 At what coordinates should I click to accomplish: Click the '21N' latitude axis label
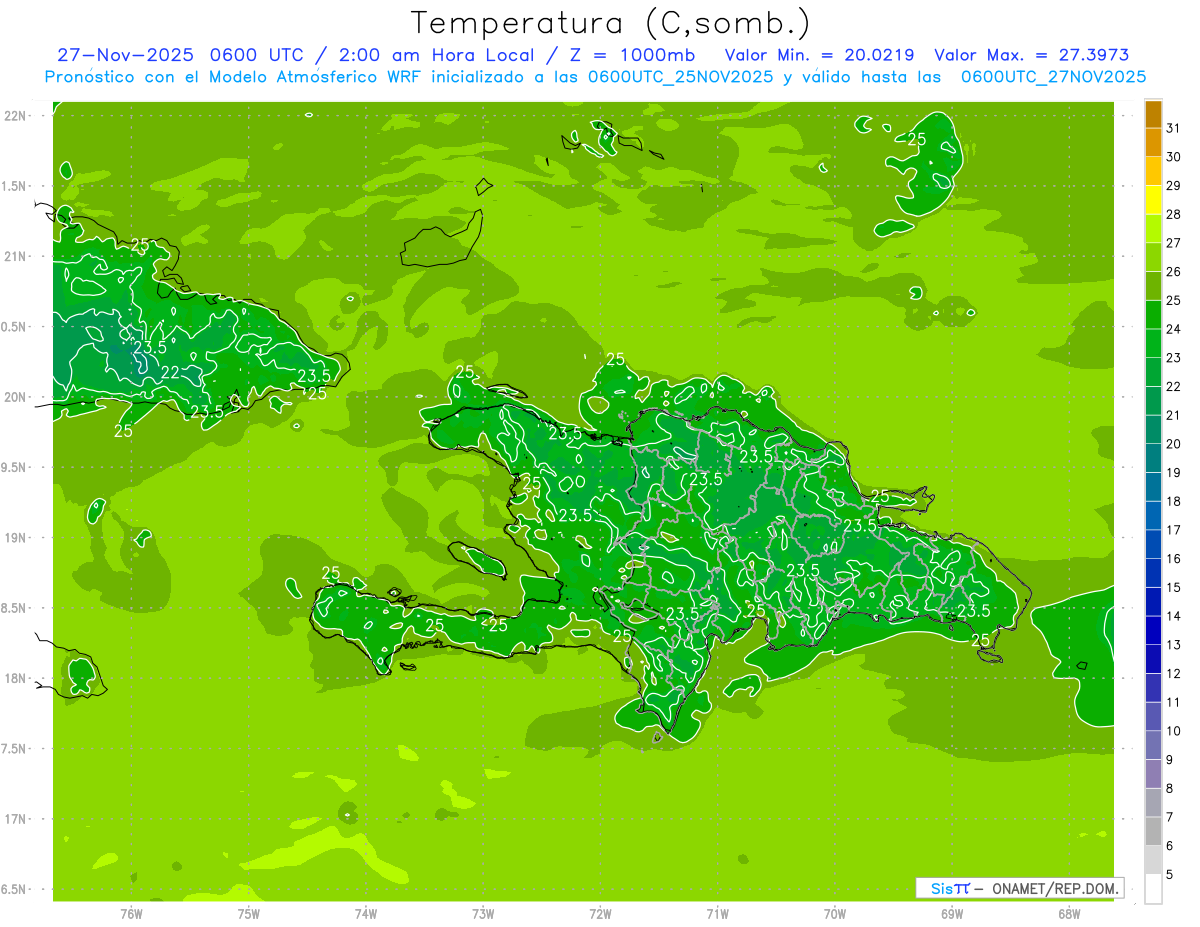click(x=14, y=256)
